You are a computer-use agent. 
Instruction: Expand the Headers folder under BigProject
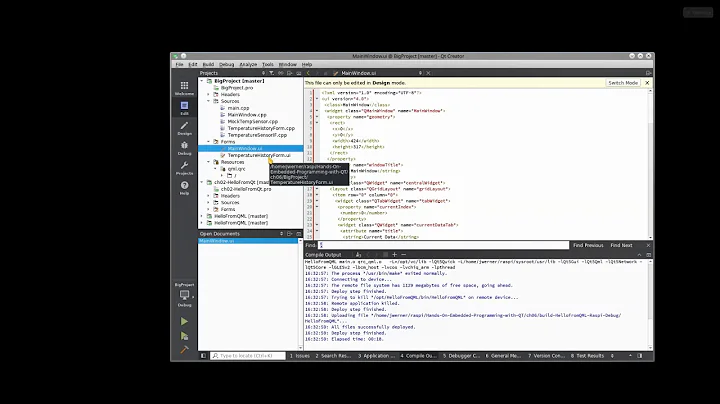209,94
